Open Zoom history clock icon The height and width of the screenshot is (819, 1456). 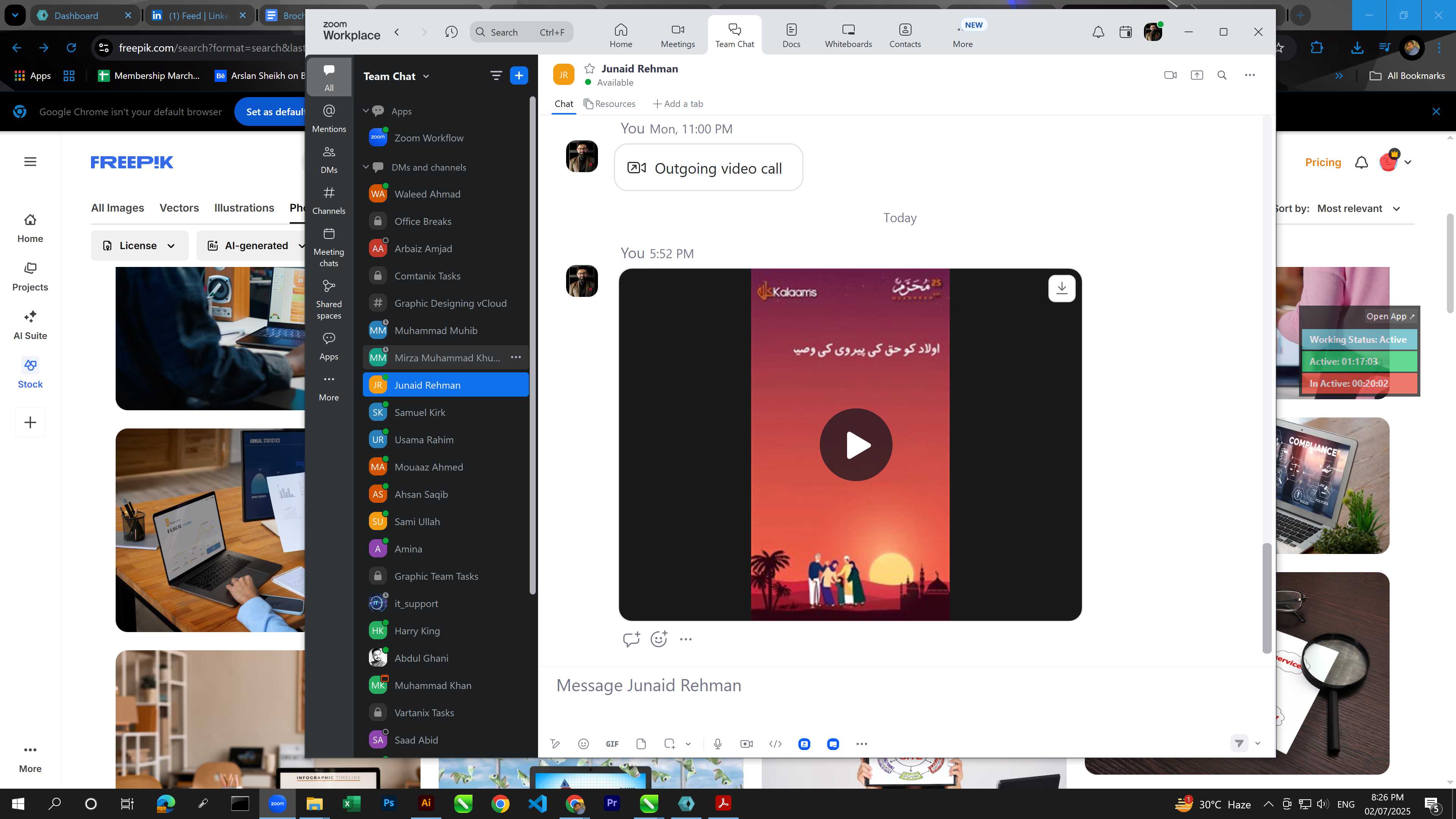click(x=451, y=32)
